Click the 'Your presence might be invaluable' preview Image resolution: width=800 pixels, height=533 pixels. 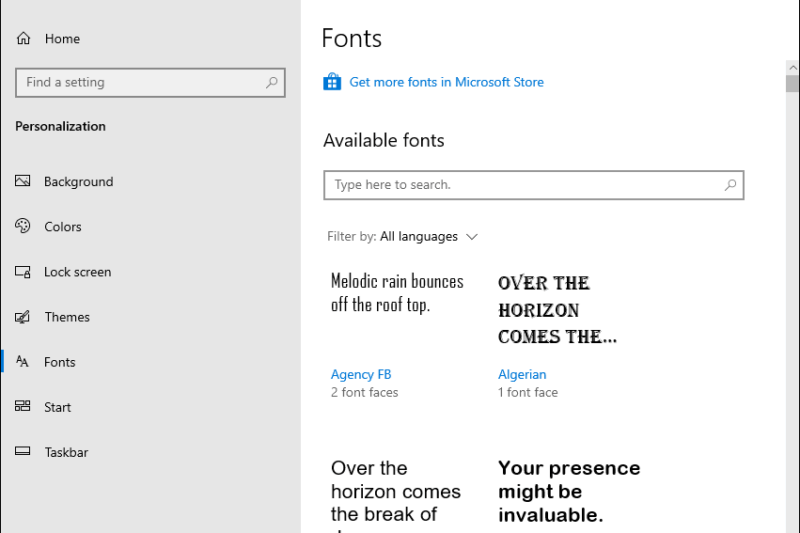click(569, 491)
